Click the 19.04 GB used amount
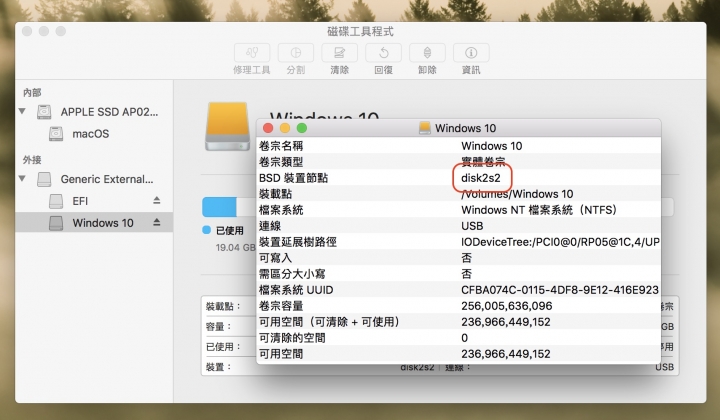This screenshot has height=420, width=720. pos(235,247)
